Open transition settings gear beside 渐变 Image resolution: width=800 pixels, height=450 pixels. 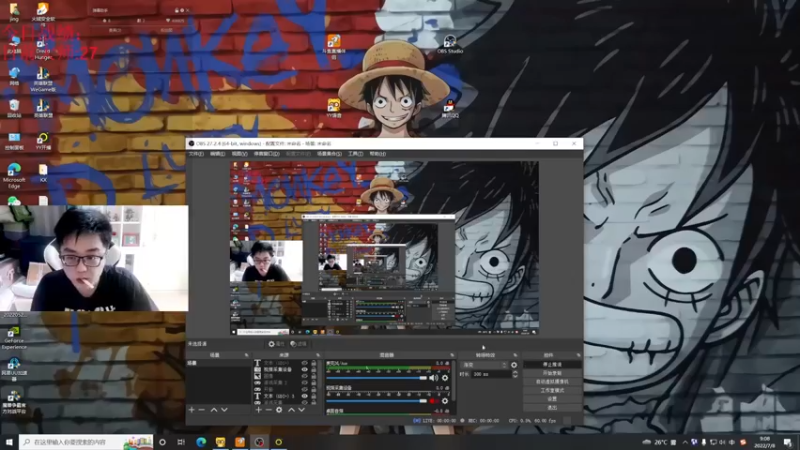click(514, 365)
